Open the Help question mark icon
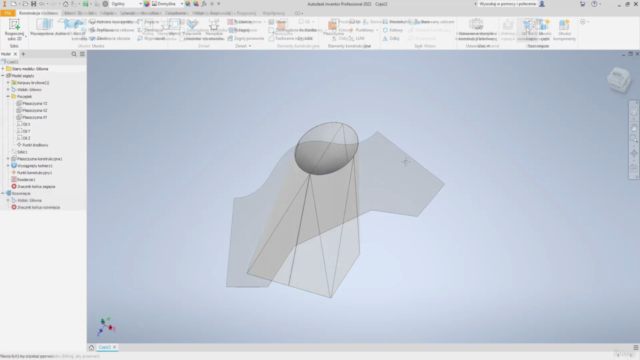This screenshot has width=640, height=360. (594, 4)
